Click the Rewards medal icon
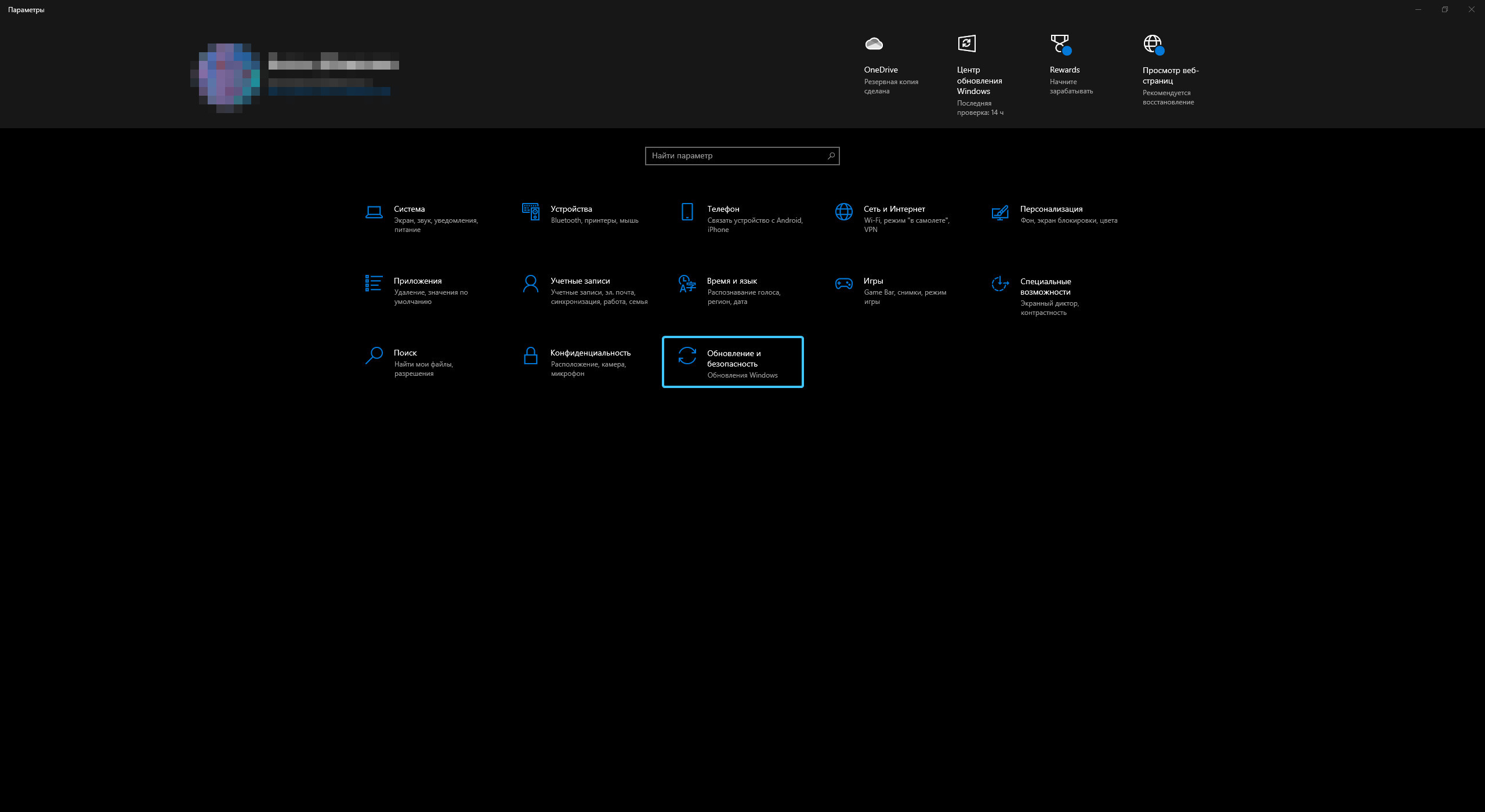1485x812 pixels. (1060, 44)
